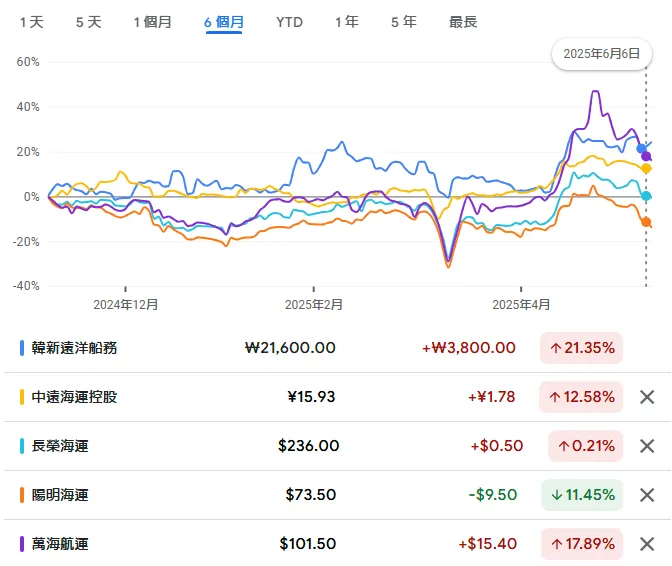Click the $101.50 price value

pos(308,544)
